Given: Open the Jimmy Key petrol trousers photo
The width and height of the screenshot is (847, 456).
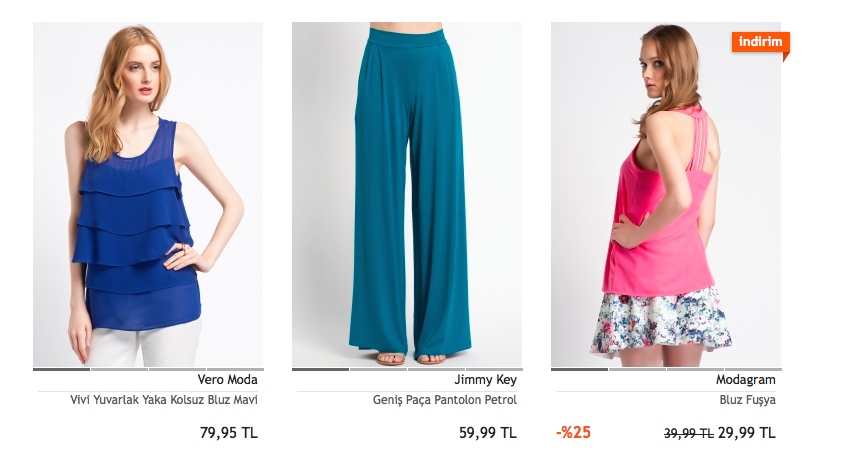Looking at the screenshot, I should click(407, 195).
